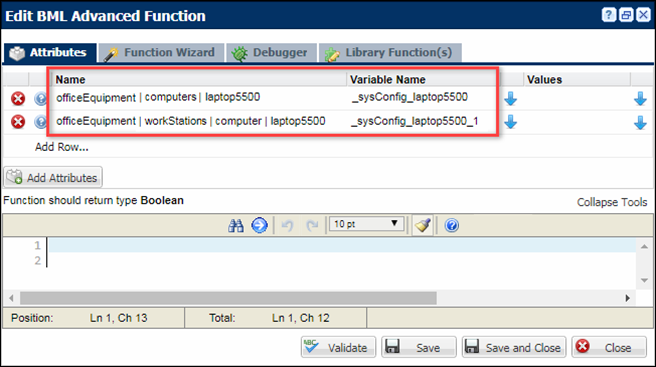Image resolution: width=656 pixels, height=367 pixels.
Task: Click Values column arrow in second row
Action: point(640,122)
